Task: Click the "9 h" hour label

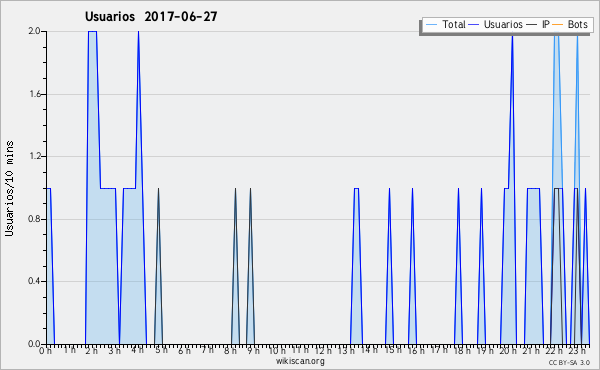Action: coord(253,351)
